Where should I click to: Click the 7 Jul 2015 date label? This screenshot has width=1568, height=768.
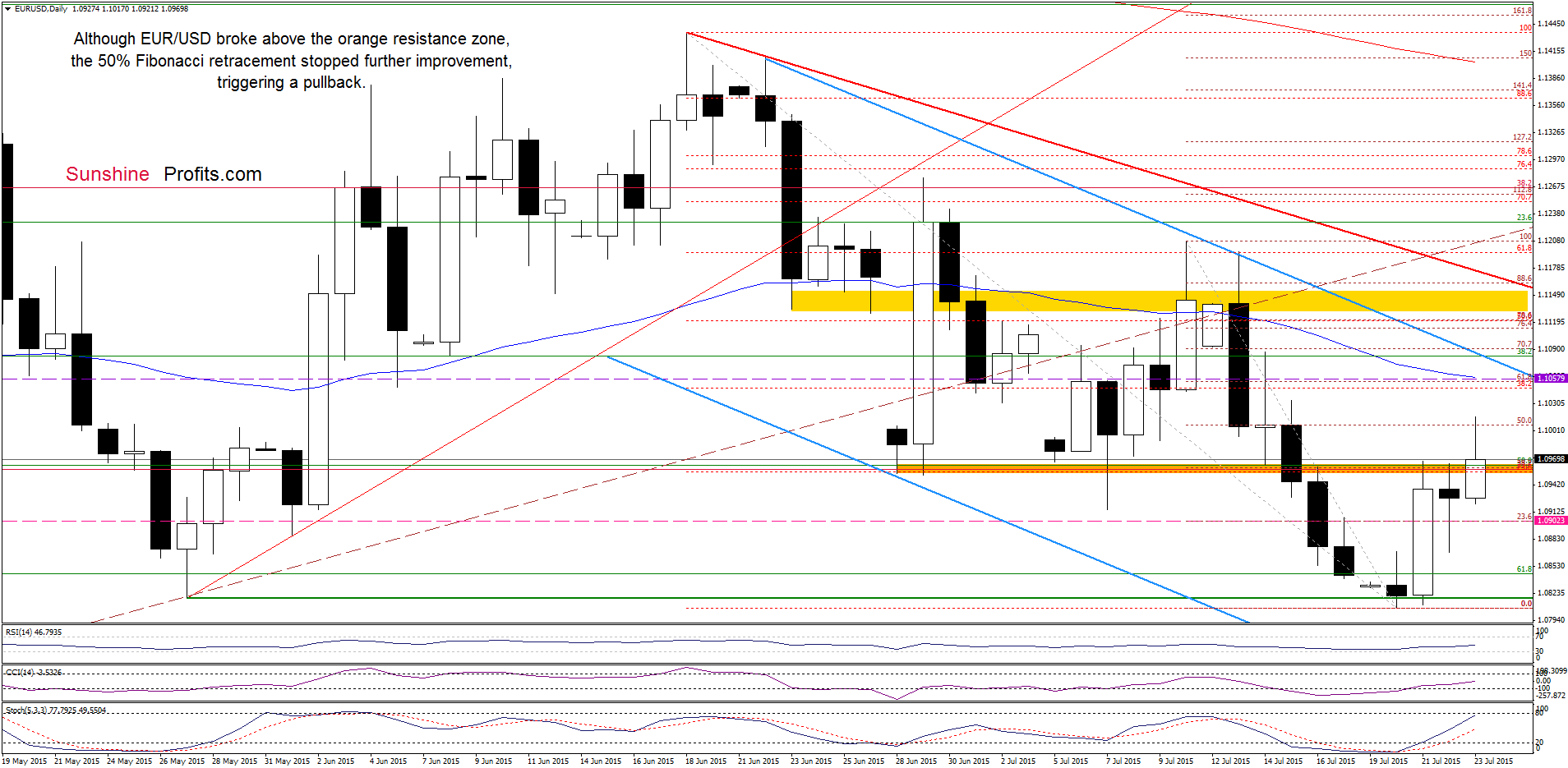tap(1124, 761)
